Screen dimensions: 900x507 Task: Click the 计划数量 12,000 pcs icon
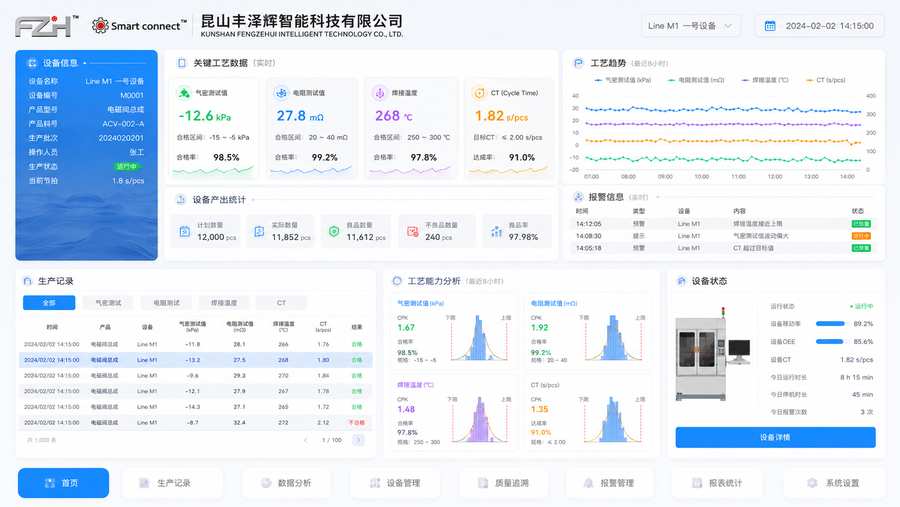pyautogui.click(x=185, y=231)
